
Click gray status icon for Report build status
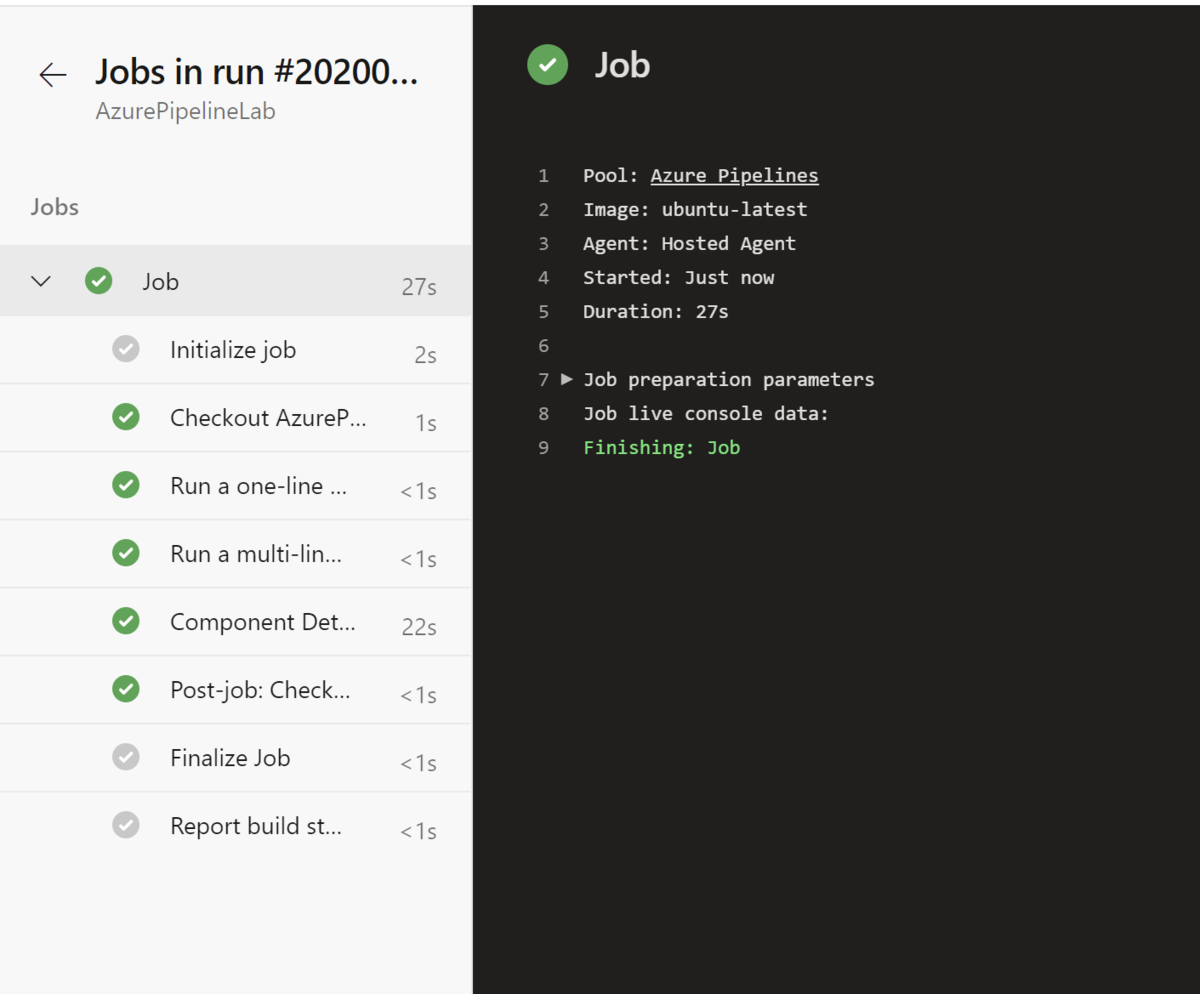click(126, 826)
